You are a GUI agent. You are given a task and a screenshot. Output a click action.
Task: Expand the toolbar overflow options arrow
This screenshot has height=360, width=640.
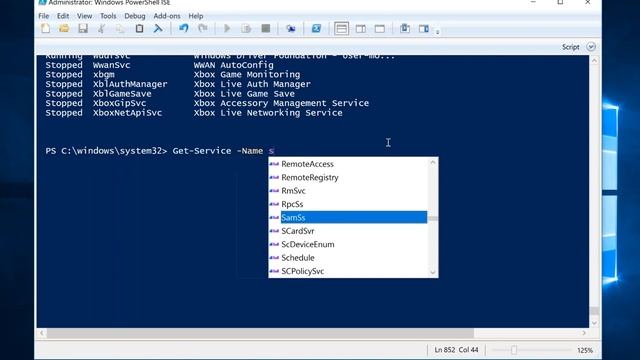(438, 31)
